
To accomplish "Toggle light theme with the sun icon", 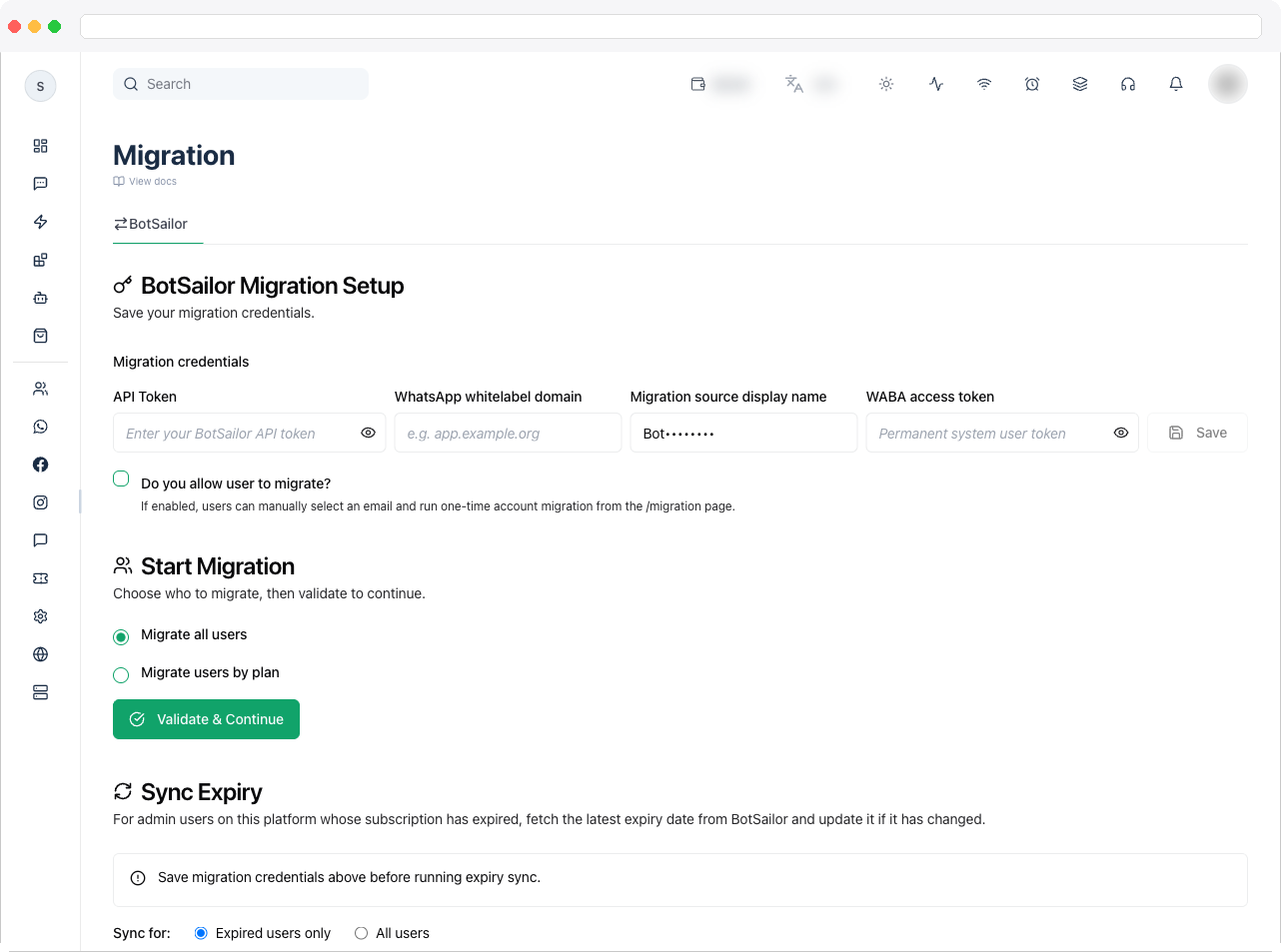I will point(886,84).
